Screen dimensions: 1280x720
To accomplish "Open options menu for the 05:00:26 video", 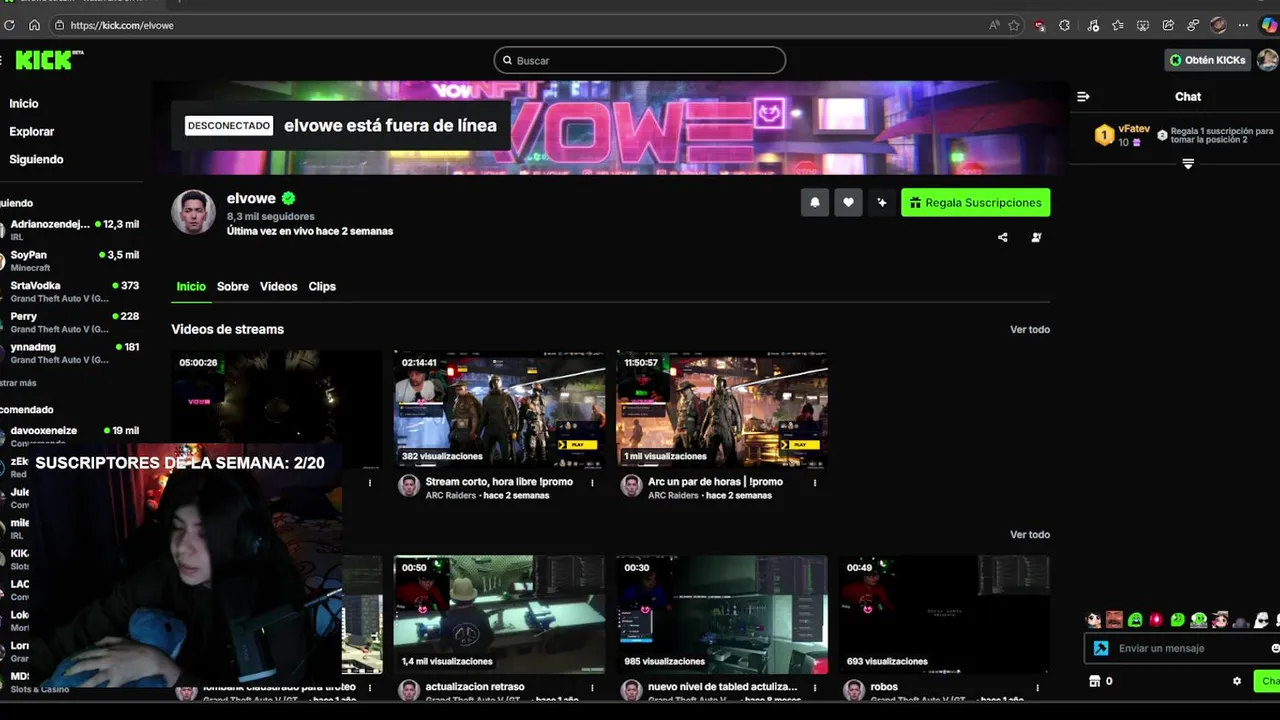I will [370, 483].
